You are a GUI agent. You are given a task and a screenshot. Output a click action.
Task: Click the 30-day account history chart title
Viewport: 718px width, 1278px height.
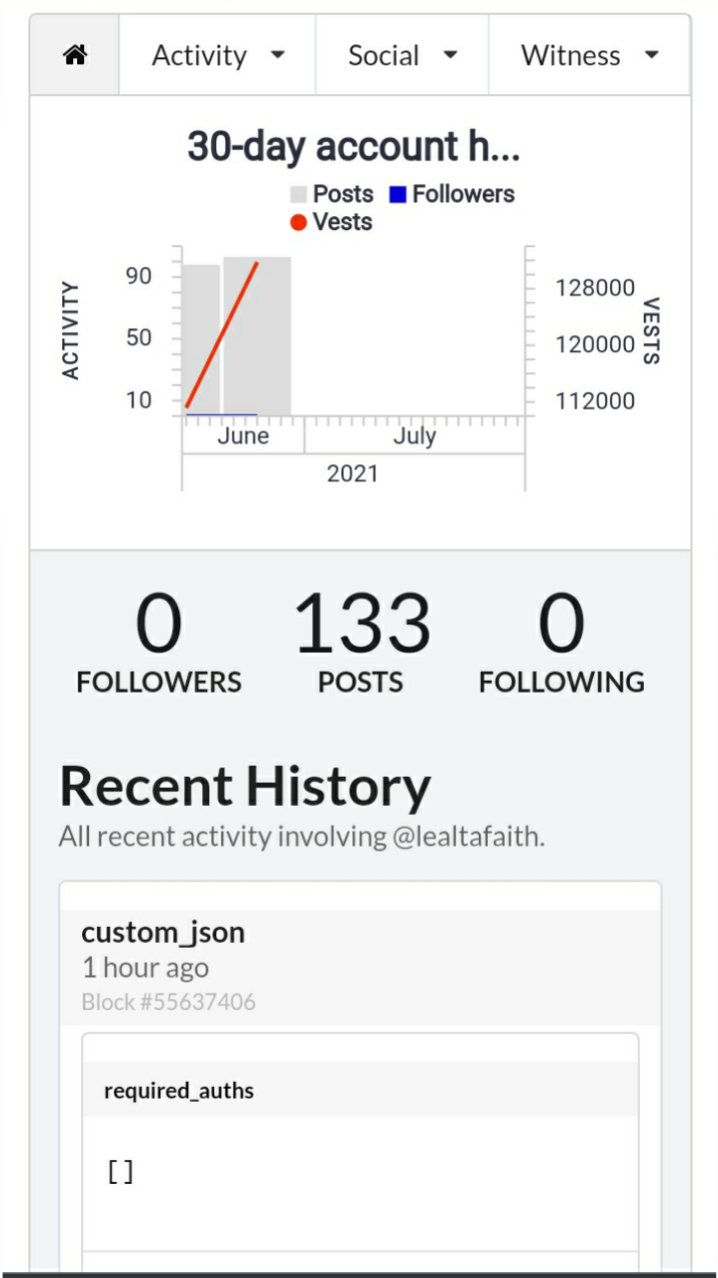point(354,147)
